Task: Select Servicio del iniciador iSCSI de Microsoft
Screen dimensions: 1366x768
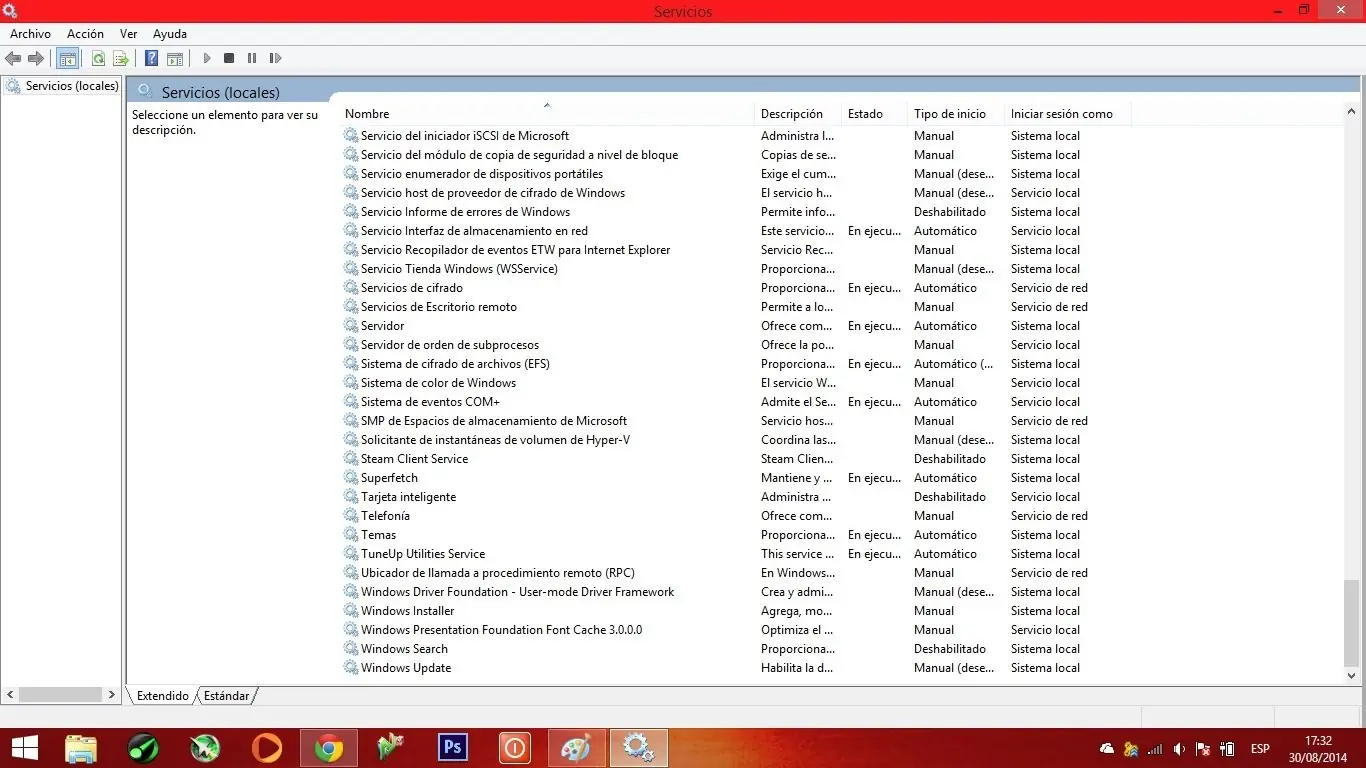Action: coord(736,136)
